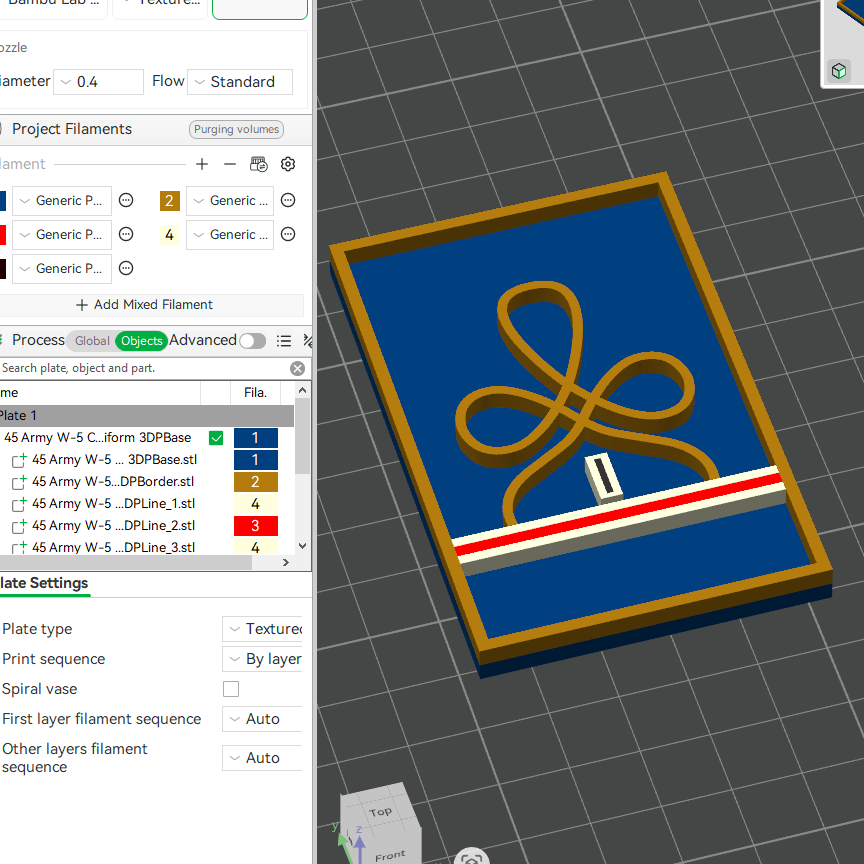The height and width of the screenshot is (864, 864).
Task: Open the Plate Settings tab
Action: point(44,584)
